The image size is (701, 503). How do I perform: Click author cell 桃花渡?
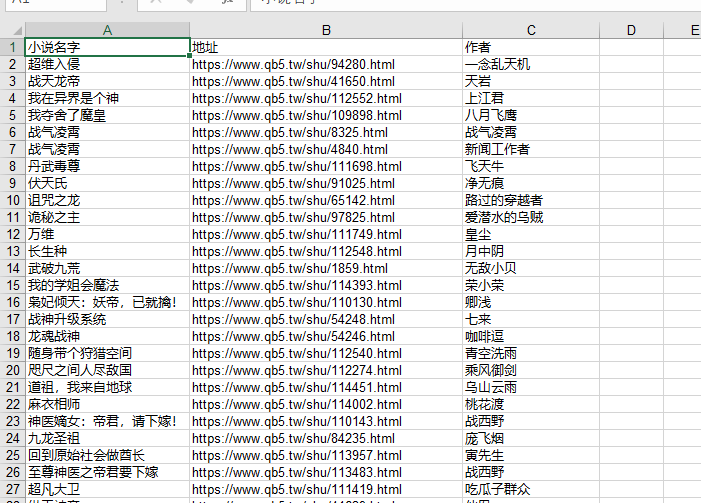coord(531,404)
